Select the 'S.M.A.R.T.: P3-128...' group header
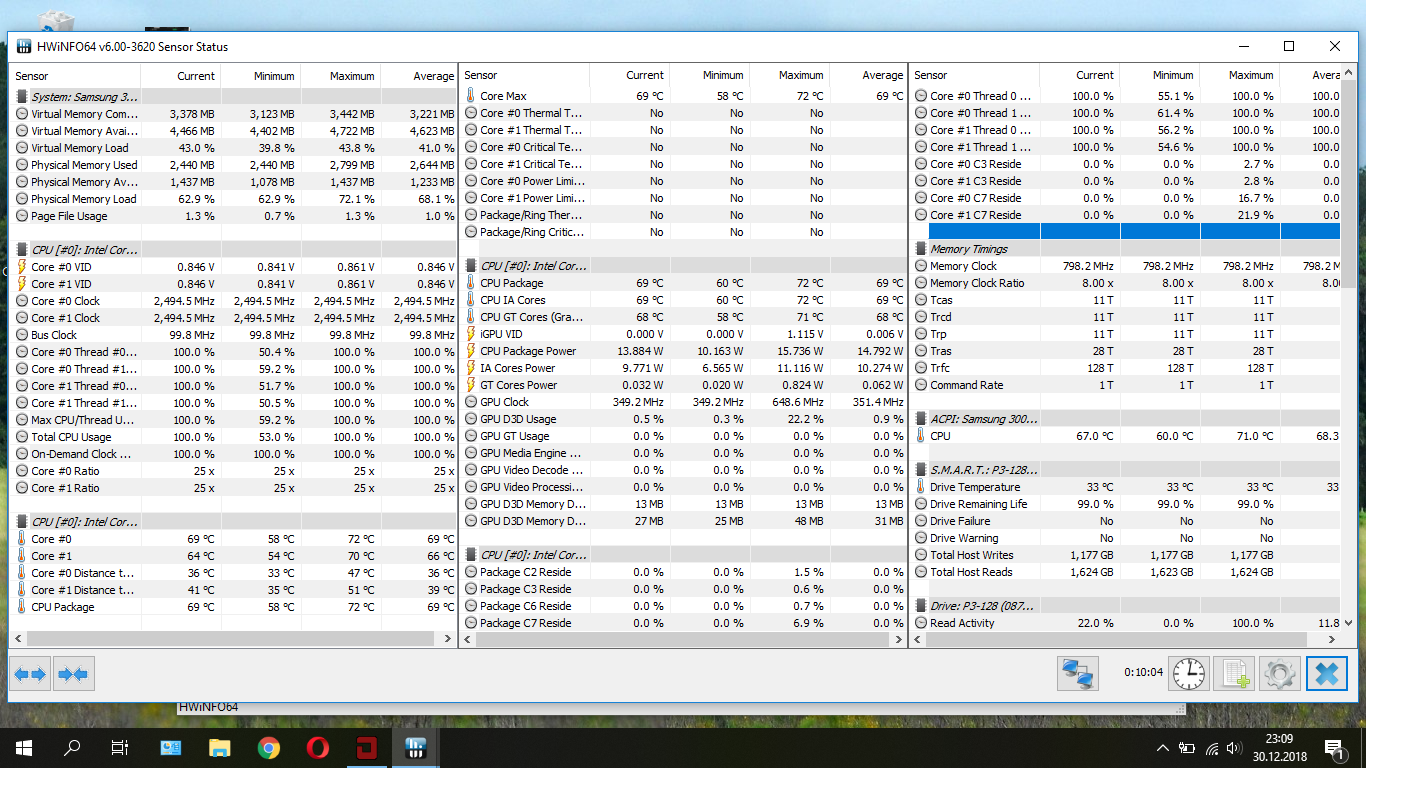Viewport: 1404px width, 786px height. tap(1127, 470)
